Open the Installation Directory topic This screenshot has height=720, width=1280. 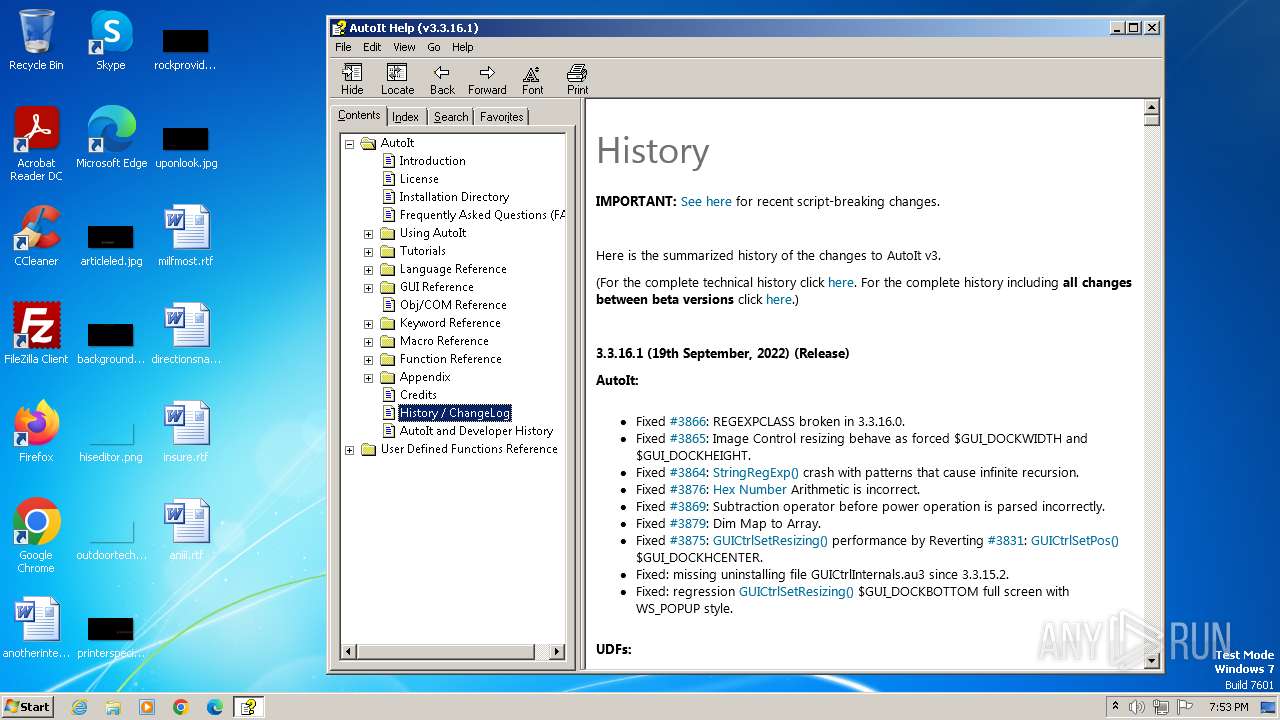pyautogui.click(x=454, y=197)
